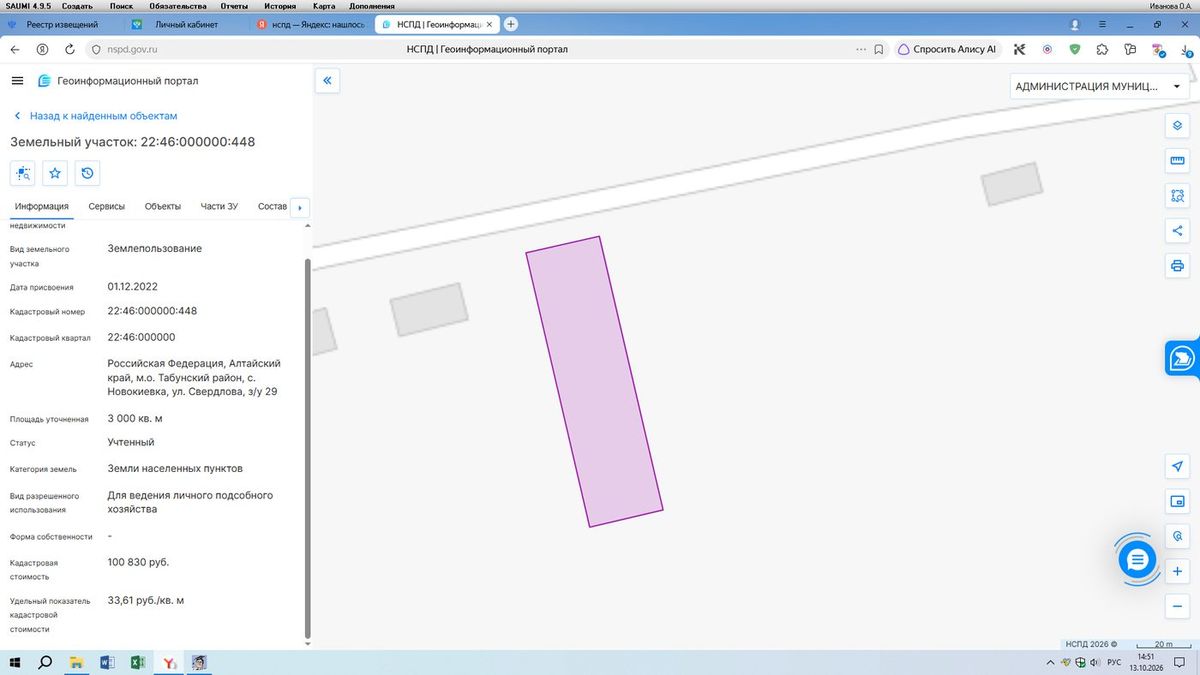Go back to the previous page
Viewport: 1200px width, 675px height.
[15, 49]
